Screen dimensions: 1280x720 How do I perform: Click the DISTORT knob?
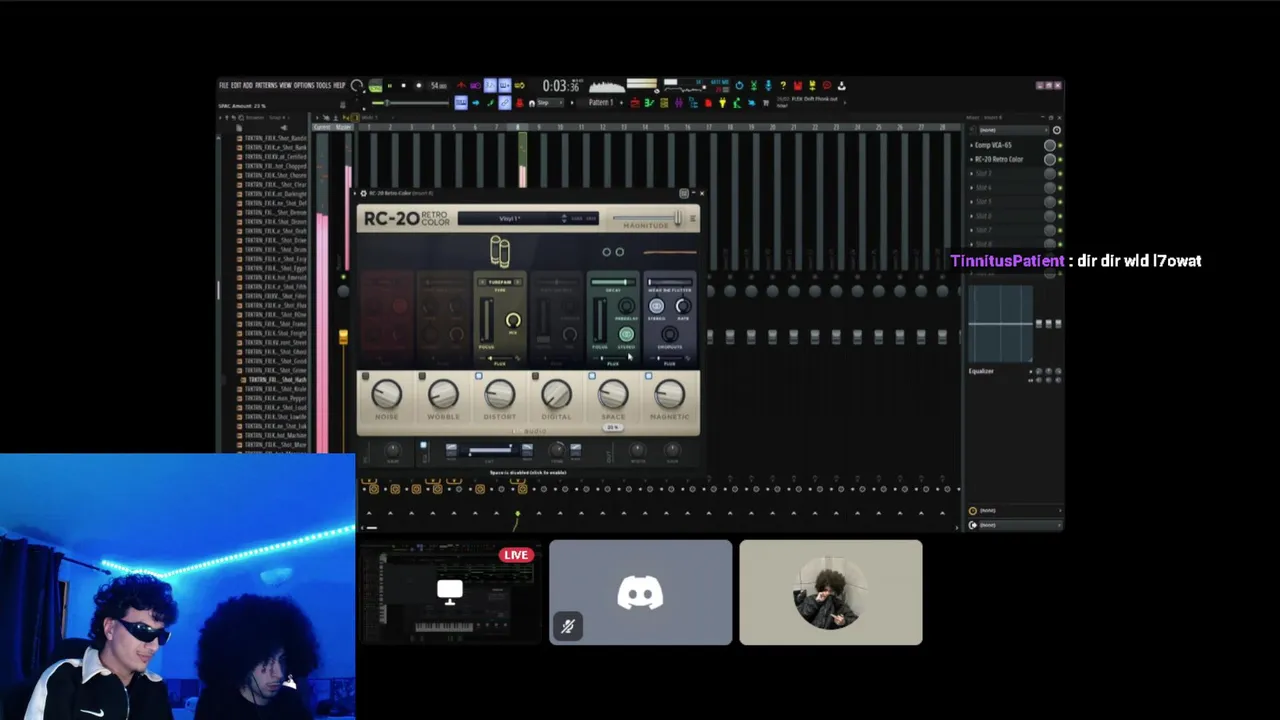tap(500, 393)
